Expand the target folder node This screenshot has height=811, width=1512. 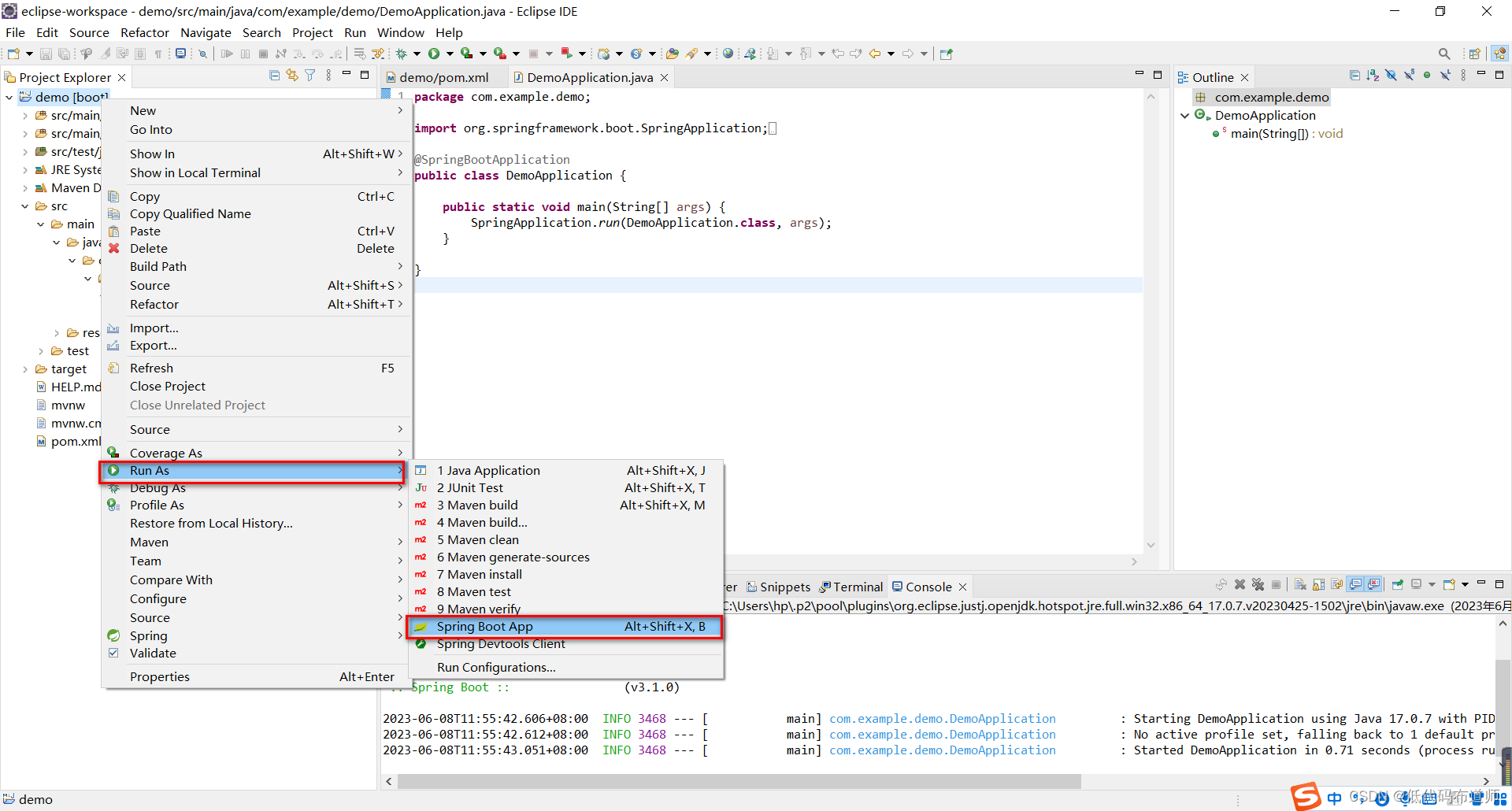point(24,369)
